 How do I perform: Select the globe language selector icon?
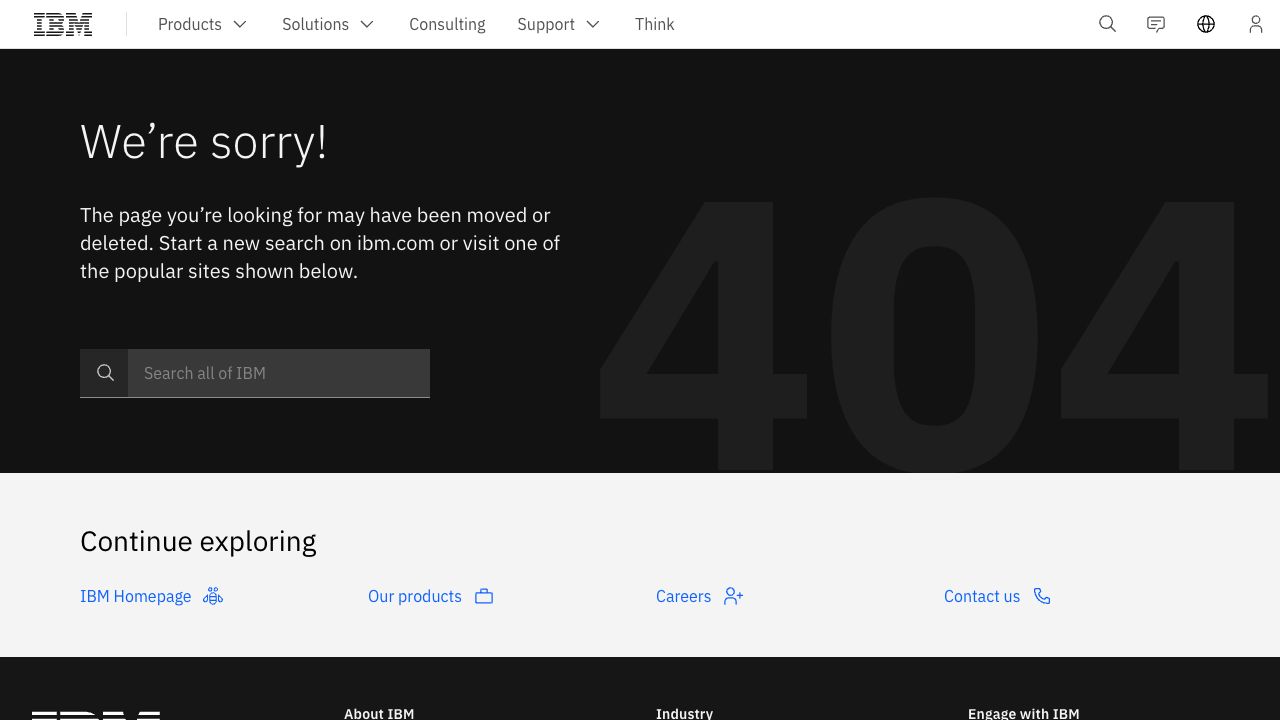click(x=1206, y=24)
